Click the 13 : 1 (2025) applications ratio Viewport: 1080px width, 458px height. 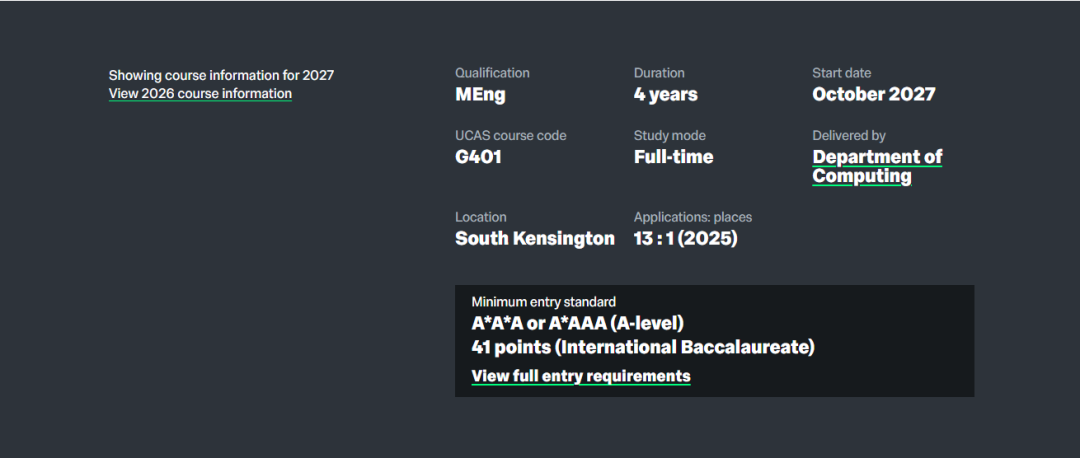685,238
